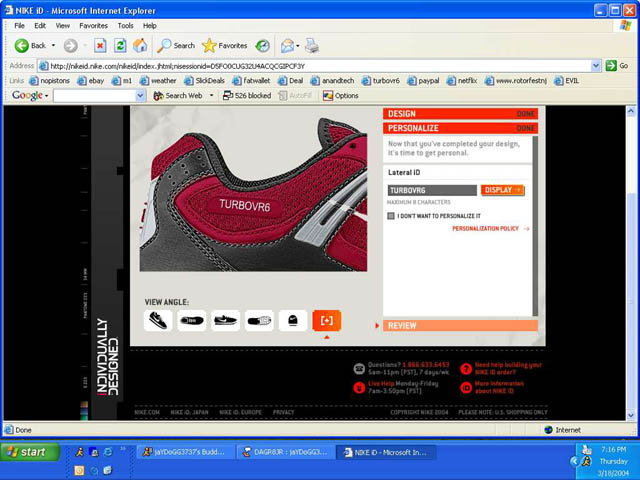Check "I don't want to personalize it"
This screenshot has width=640, height=480.
(x=391, y=215)
